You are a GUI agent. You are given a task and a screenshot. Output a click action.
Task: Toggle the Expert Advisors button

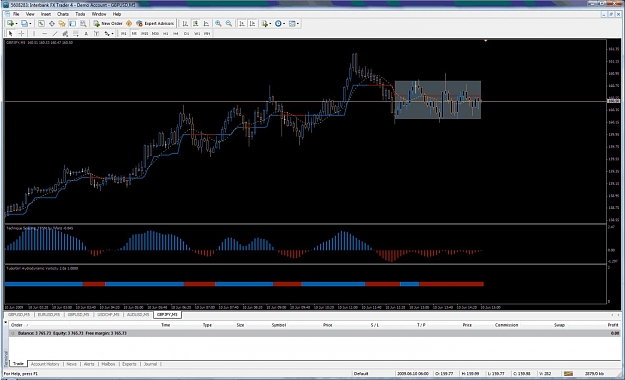(x=155, y=24)
